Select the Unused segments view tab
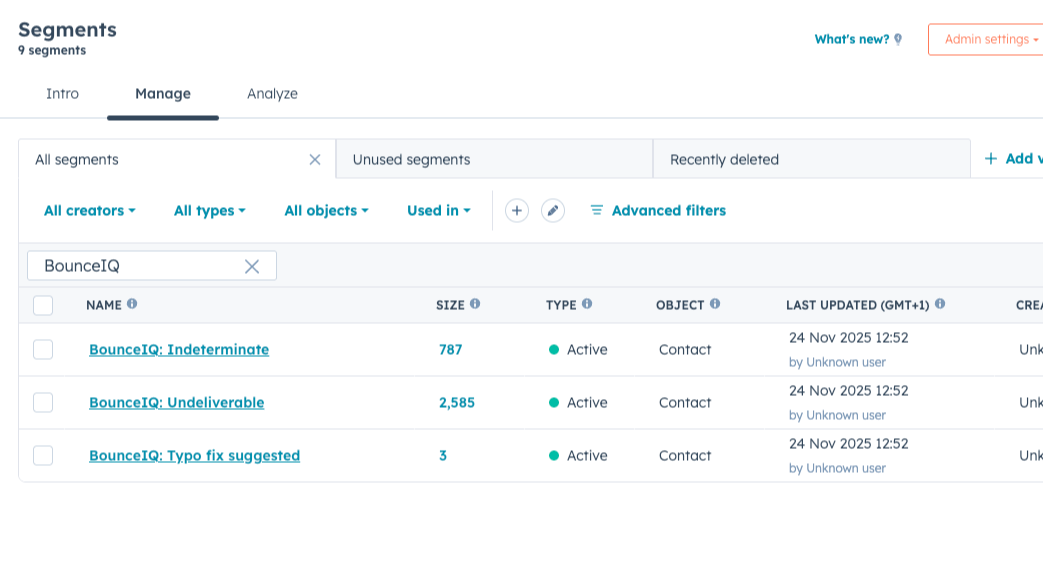Screen dimensions: 1043x587 pyautogui.click(x=494, y=159)
